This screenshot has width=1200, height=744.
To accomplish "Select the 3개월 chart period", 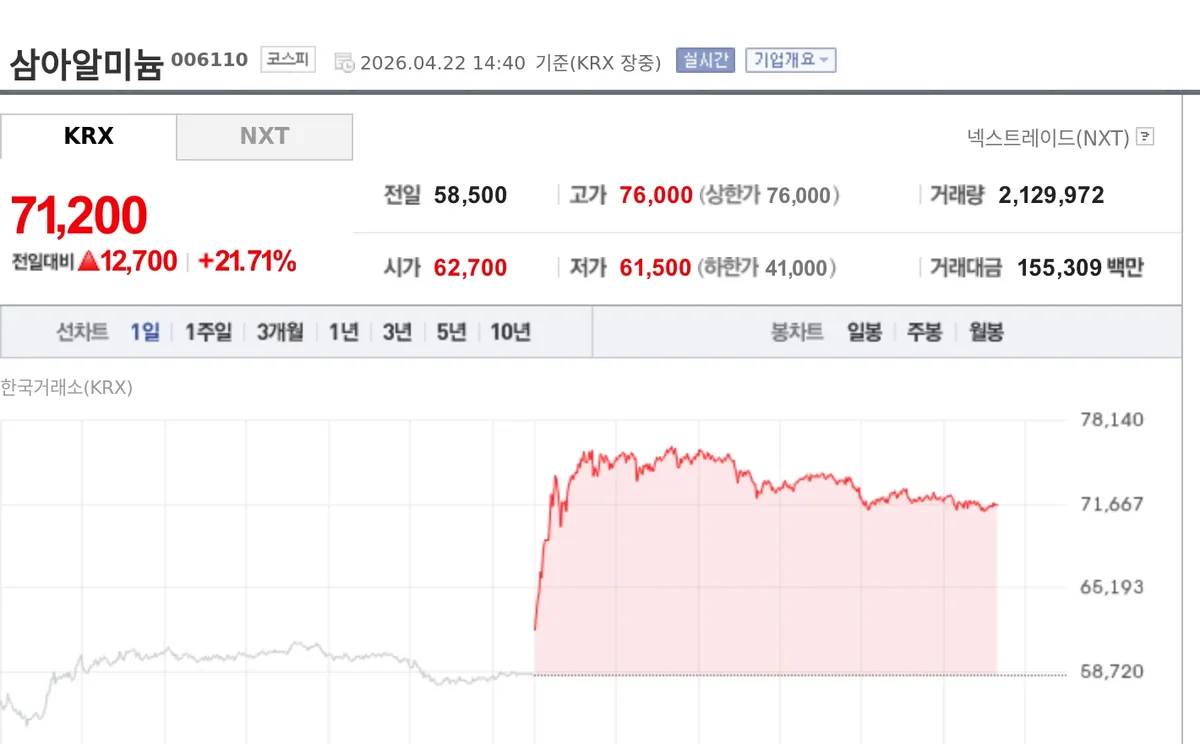I will coord(280,332).
